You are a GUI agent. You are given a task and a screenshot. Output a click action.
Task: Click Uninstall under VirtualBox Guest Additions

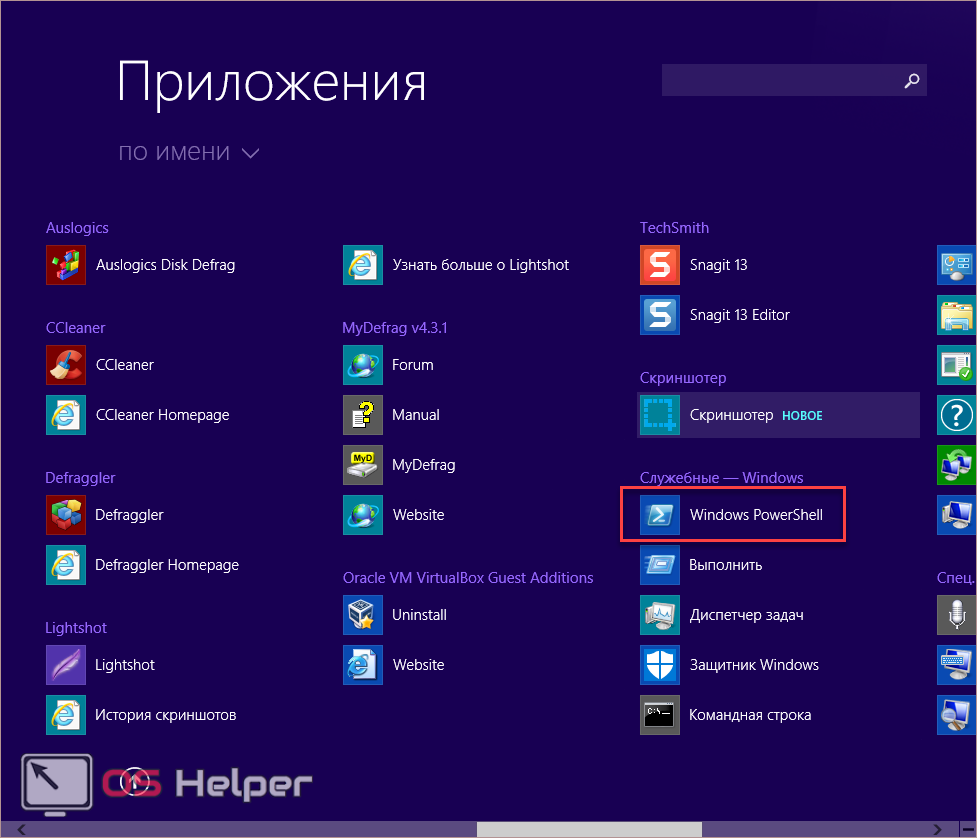point(419,615)
